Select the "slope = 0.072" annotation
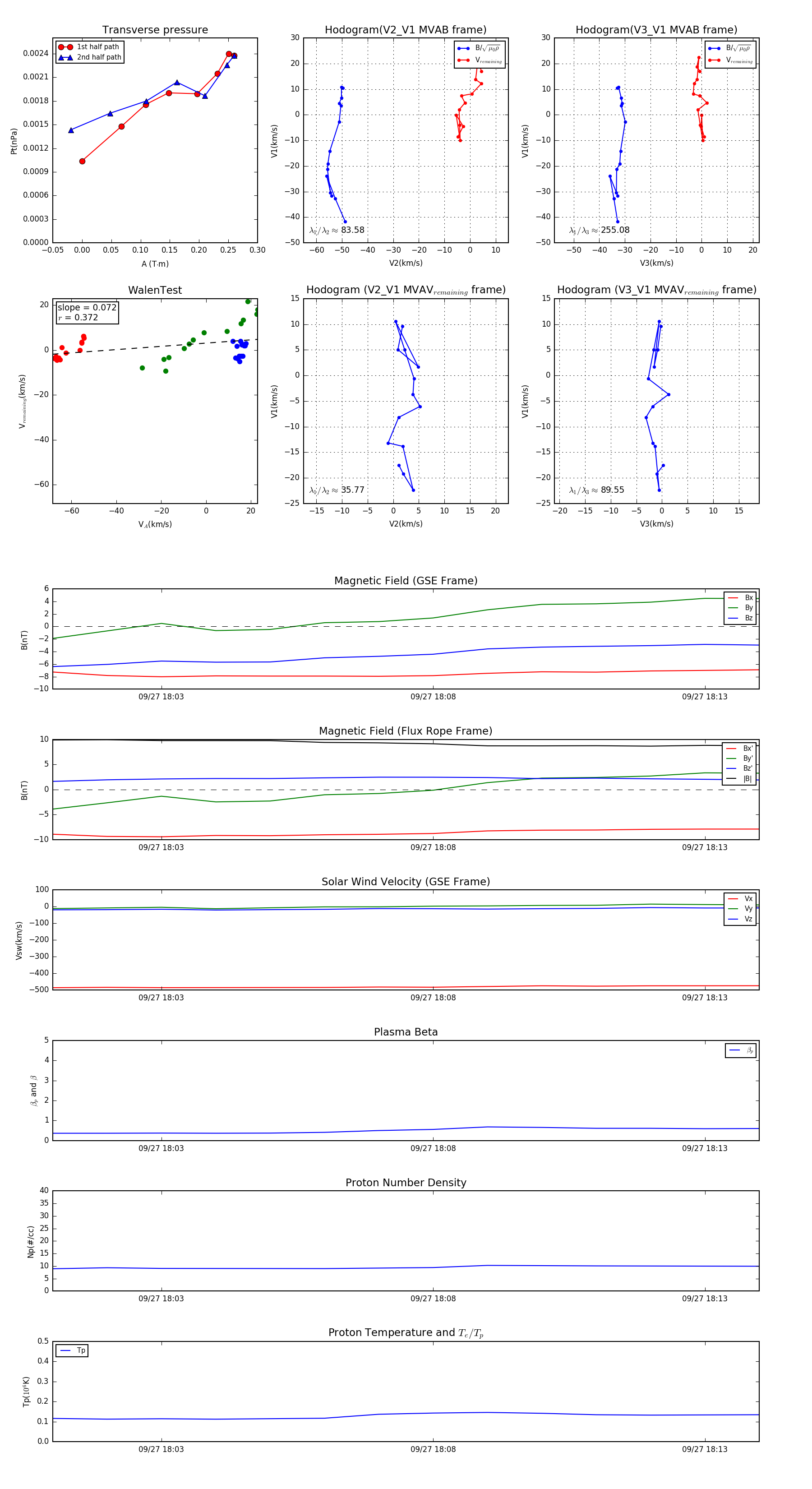The width and height of the screenshot is (812, 1489). click(x=87, y=308)
